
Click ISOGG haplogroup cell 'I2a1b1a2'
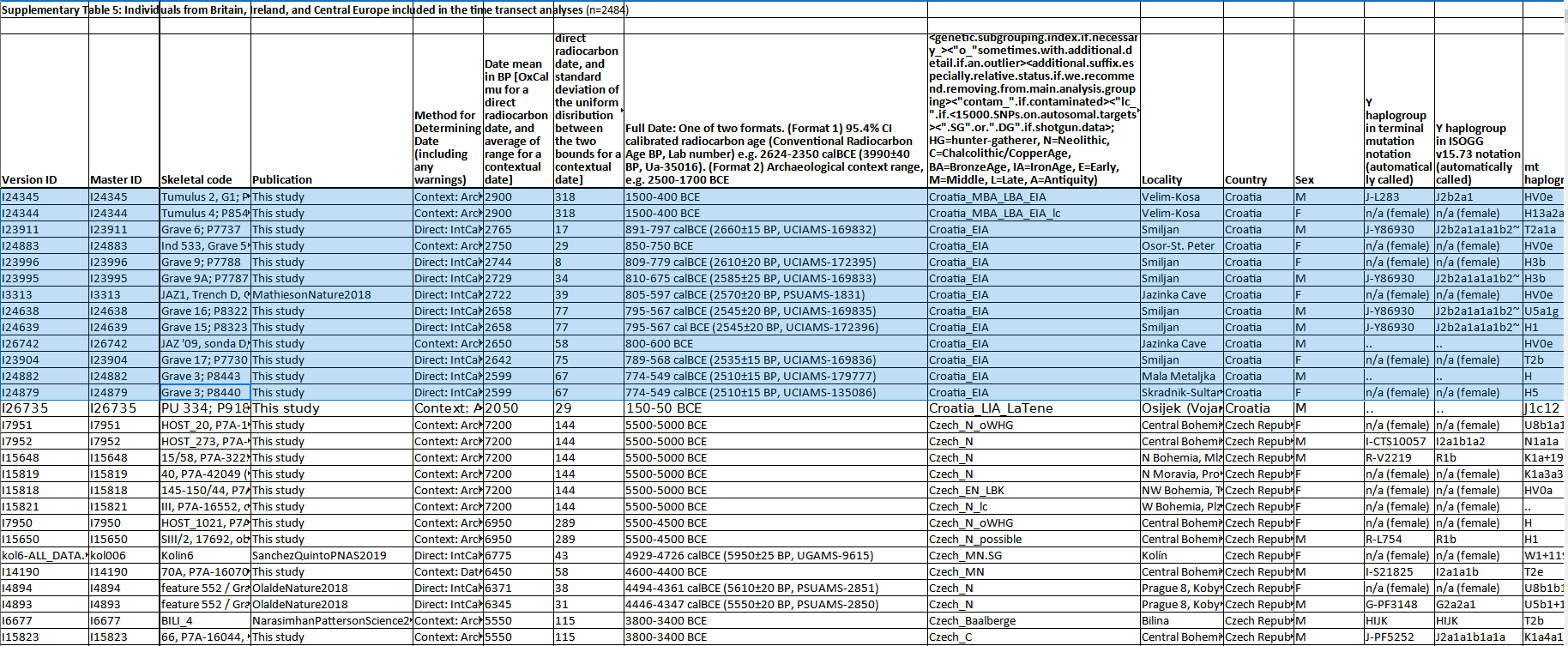point(1479,442)
